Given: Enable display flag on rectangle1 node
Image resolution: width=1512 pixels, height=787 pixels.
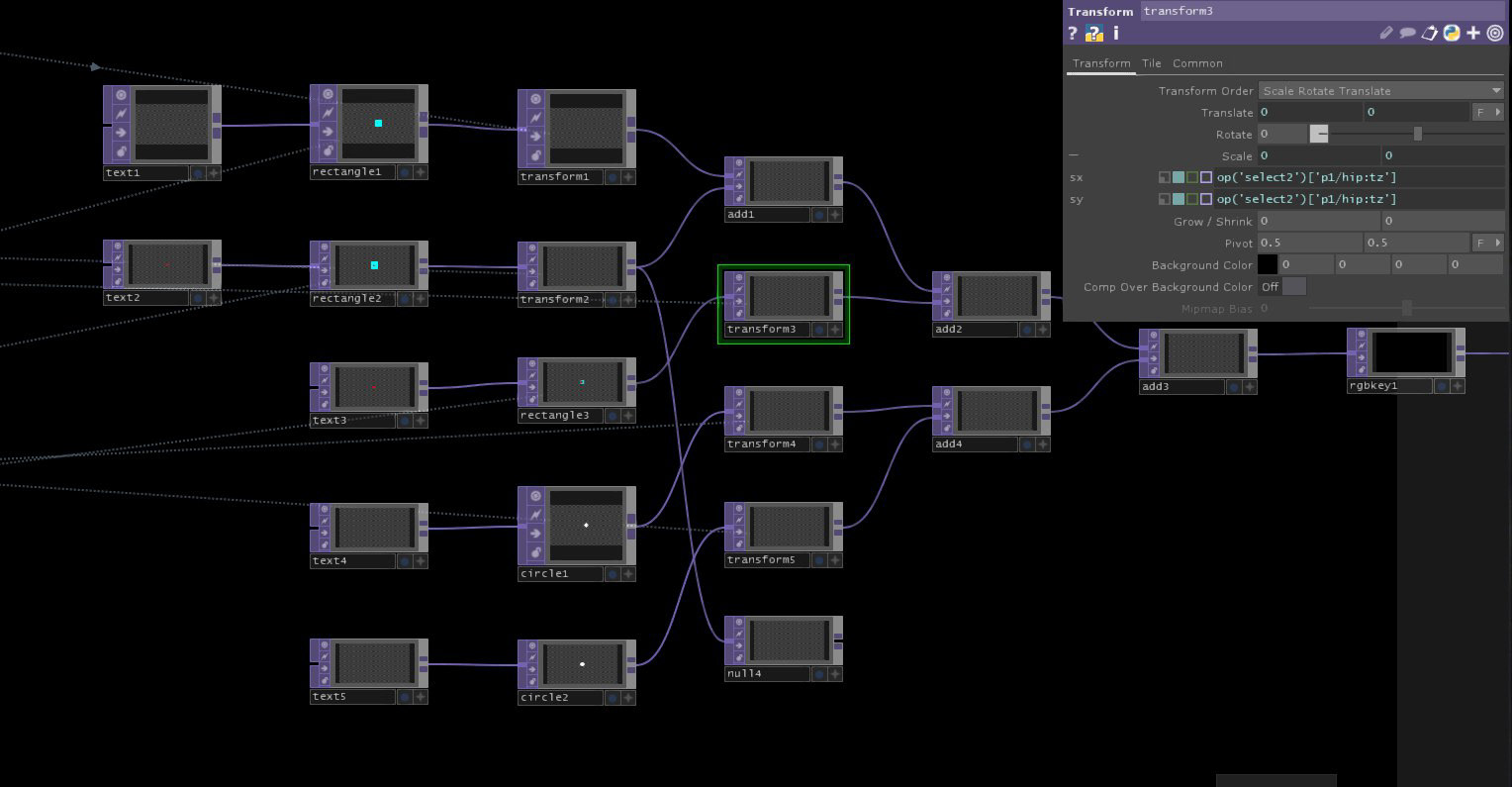Looking at the screenshot, I should (404, 172).
